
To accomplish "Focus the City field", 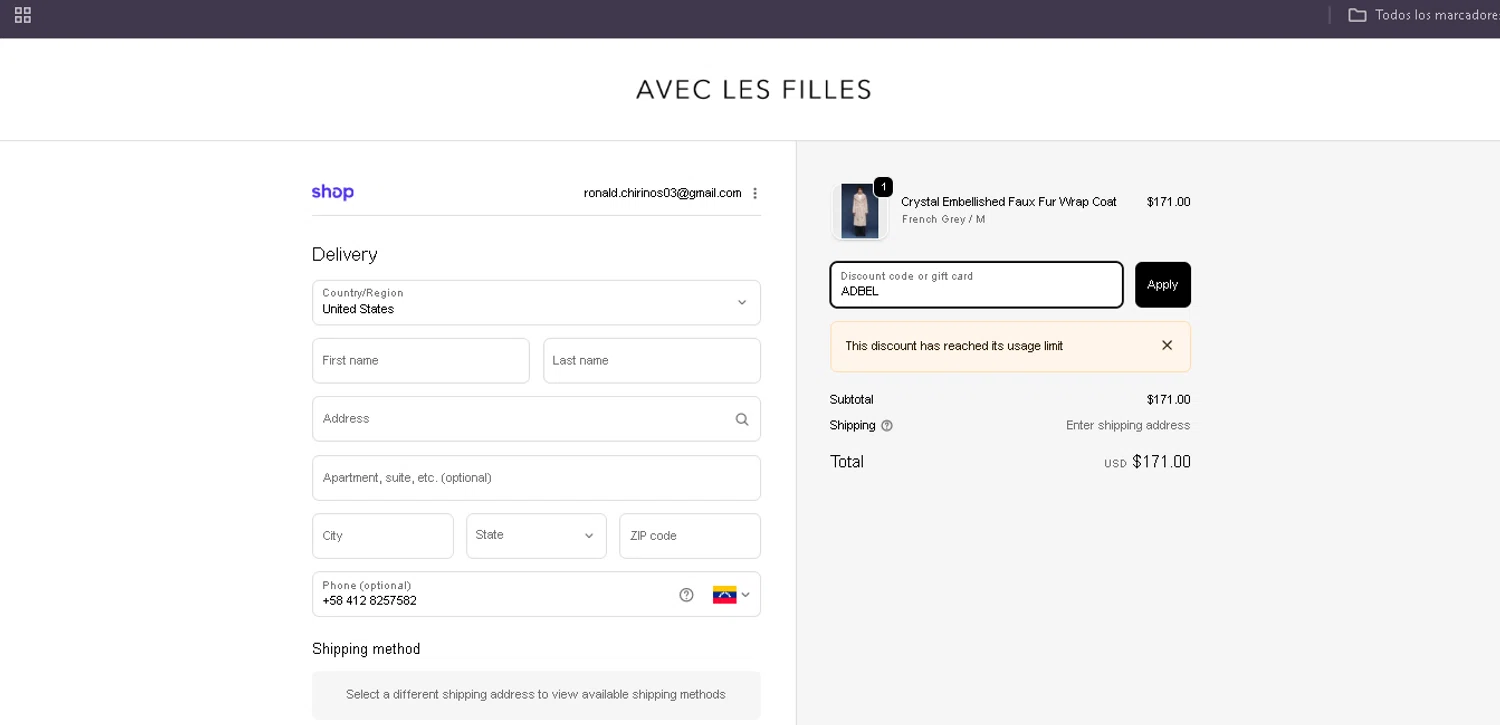I will [383, 536].
